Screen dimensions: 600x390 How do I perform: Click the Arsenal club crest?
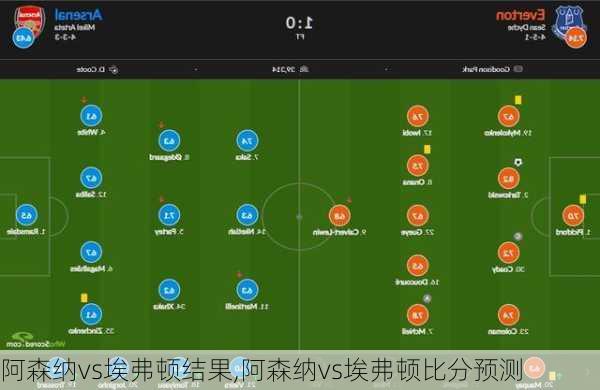[x=30, y=20]
